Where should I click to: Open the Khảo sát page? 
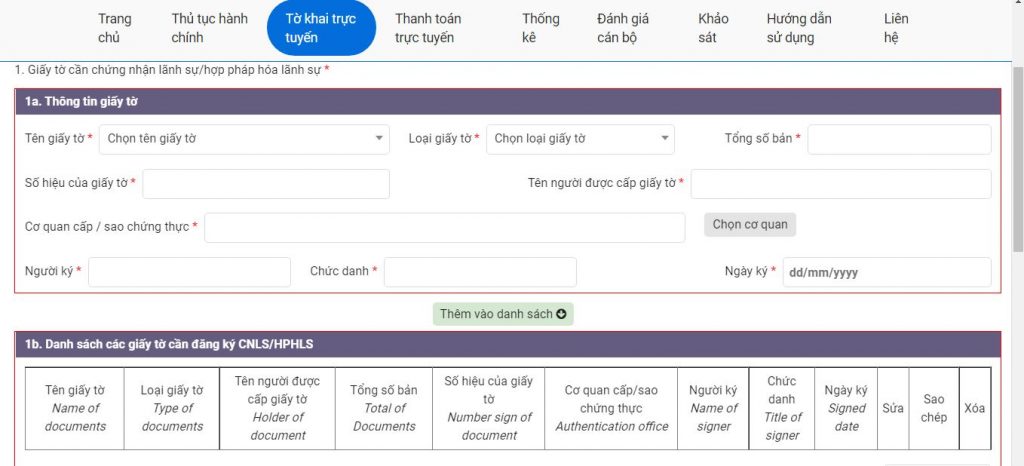coord(714,28)
